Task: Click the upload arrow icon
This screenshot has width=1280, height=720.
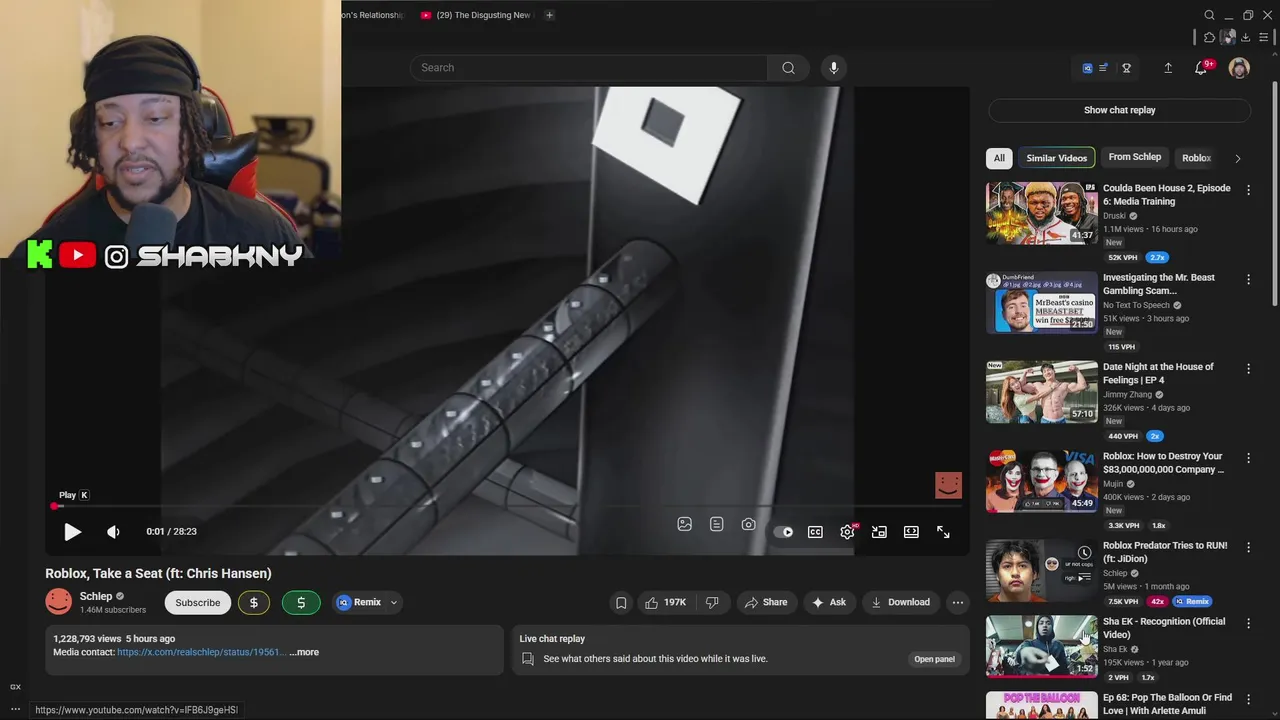Action: 1168,68
